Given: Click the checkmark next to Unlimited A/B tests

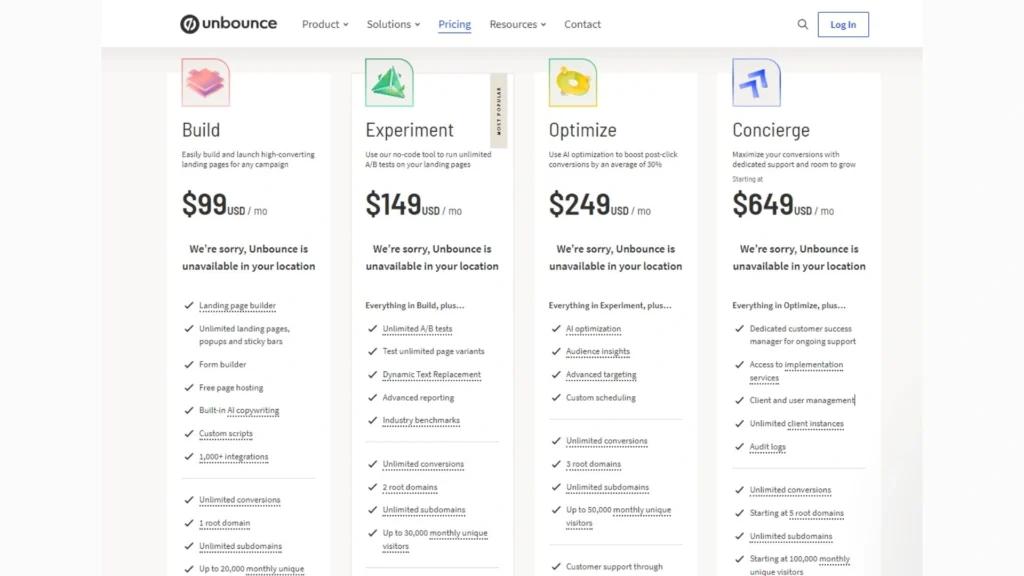Looking at the screenshot, I should coord(373,328).
